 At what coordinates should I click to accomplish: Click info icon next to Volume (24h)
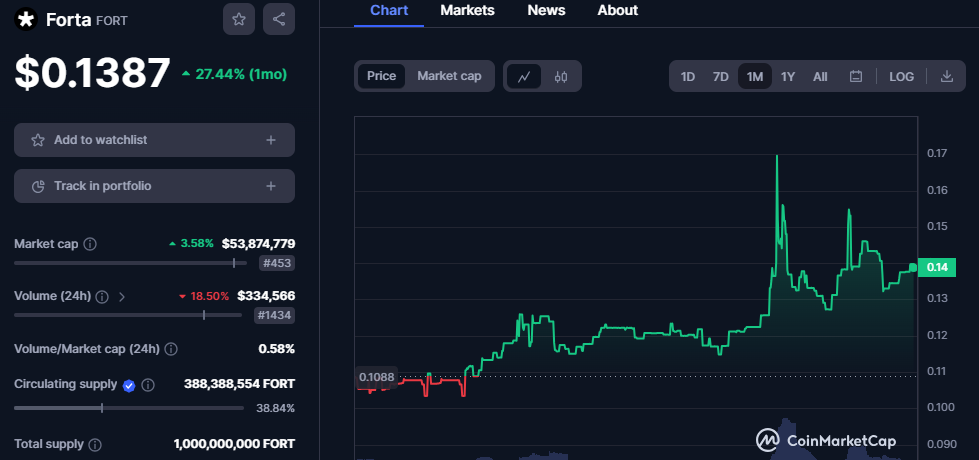[x=102, y=296]
